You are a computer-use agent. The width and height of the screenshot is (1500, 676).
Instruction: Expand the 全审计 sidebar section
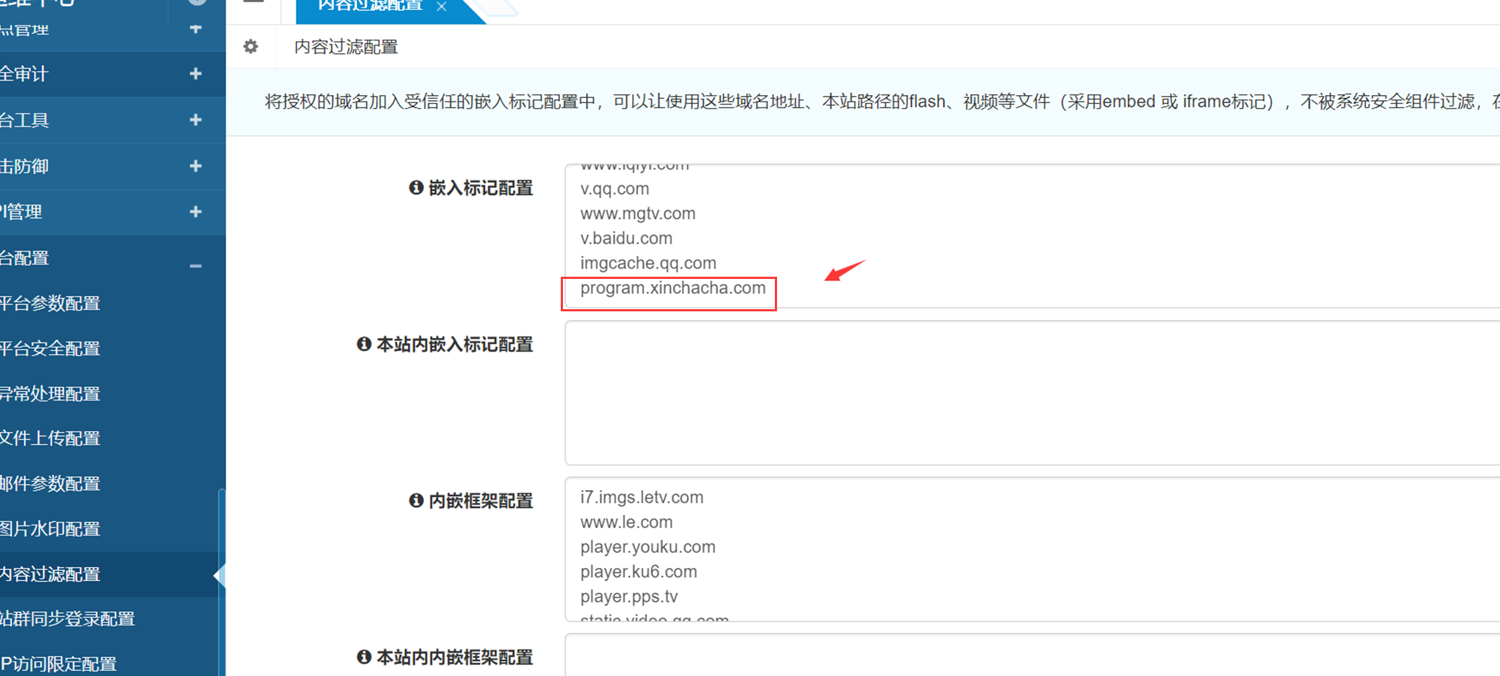[x=195, y=74]
